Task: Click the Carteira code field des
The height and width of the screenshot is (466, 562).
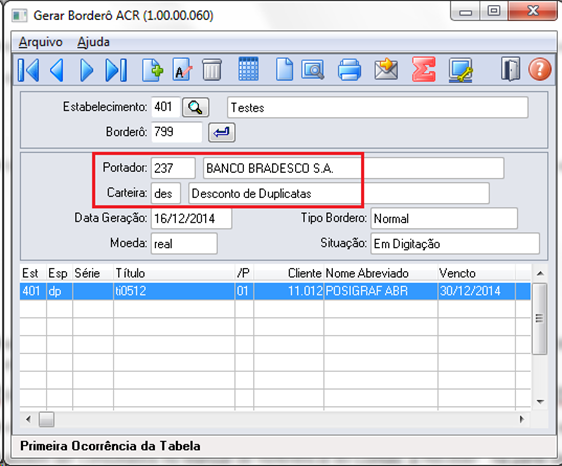Action: click(x=166, y=193)
